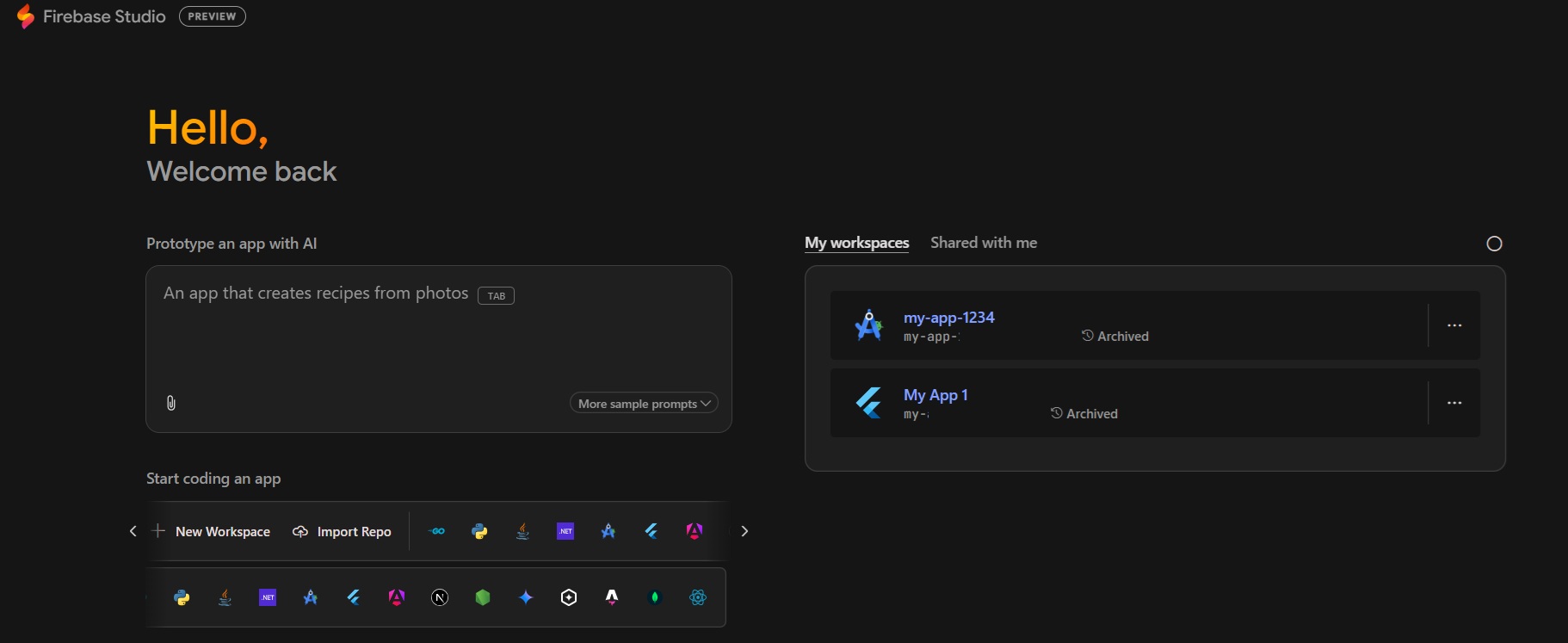This screenshot has height=643, width=1568.
Task: Choose .NET icon in the React icon row
Action: click(268, 597)
